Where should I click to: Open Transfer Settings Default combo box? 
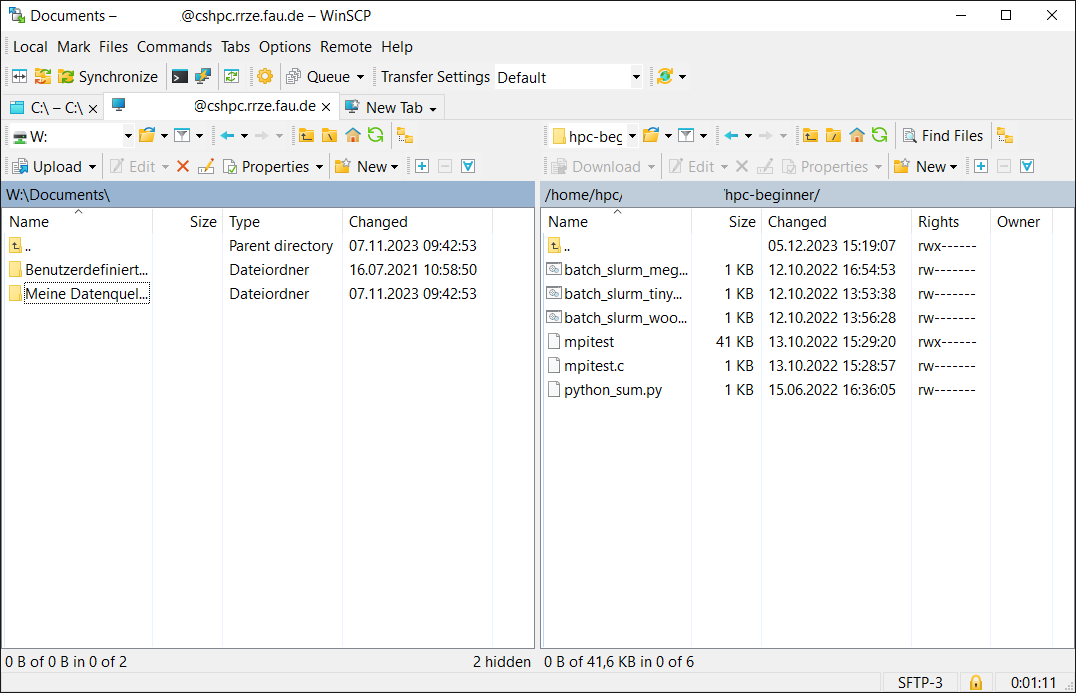pos(569,77)
